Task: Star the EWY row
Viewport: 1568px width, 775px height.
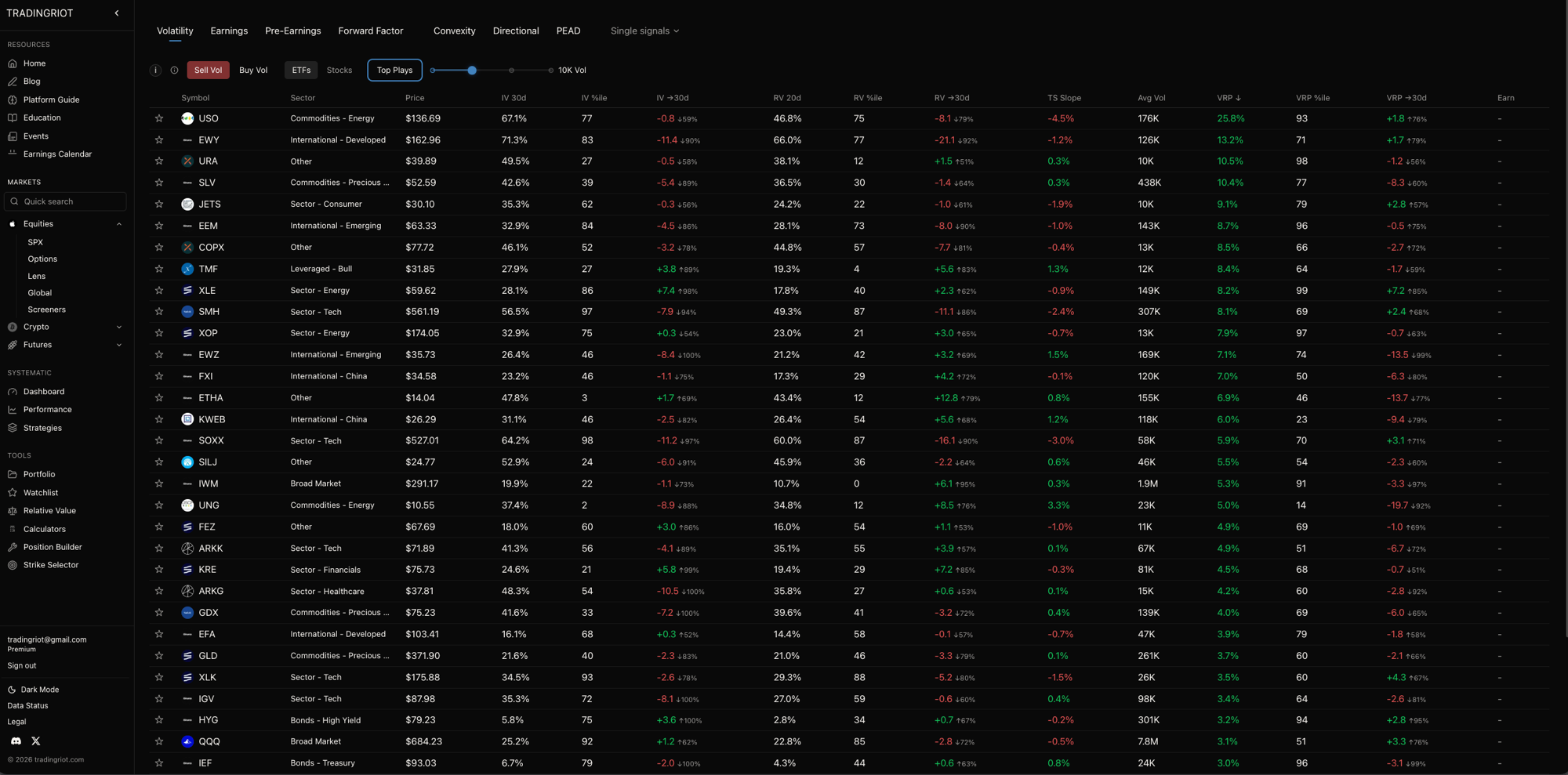Action: click(x=159, y=140)
